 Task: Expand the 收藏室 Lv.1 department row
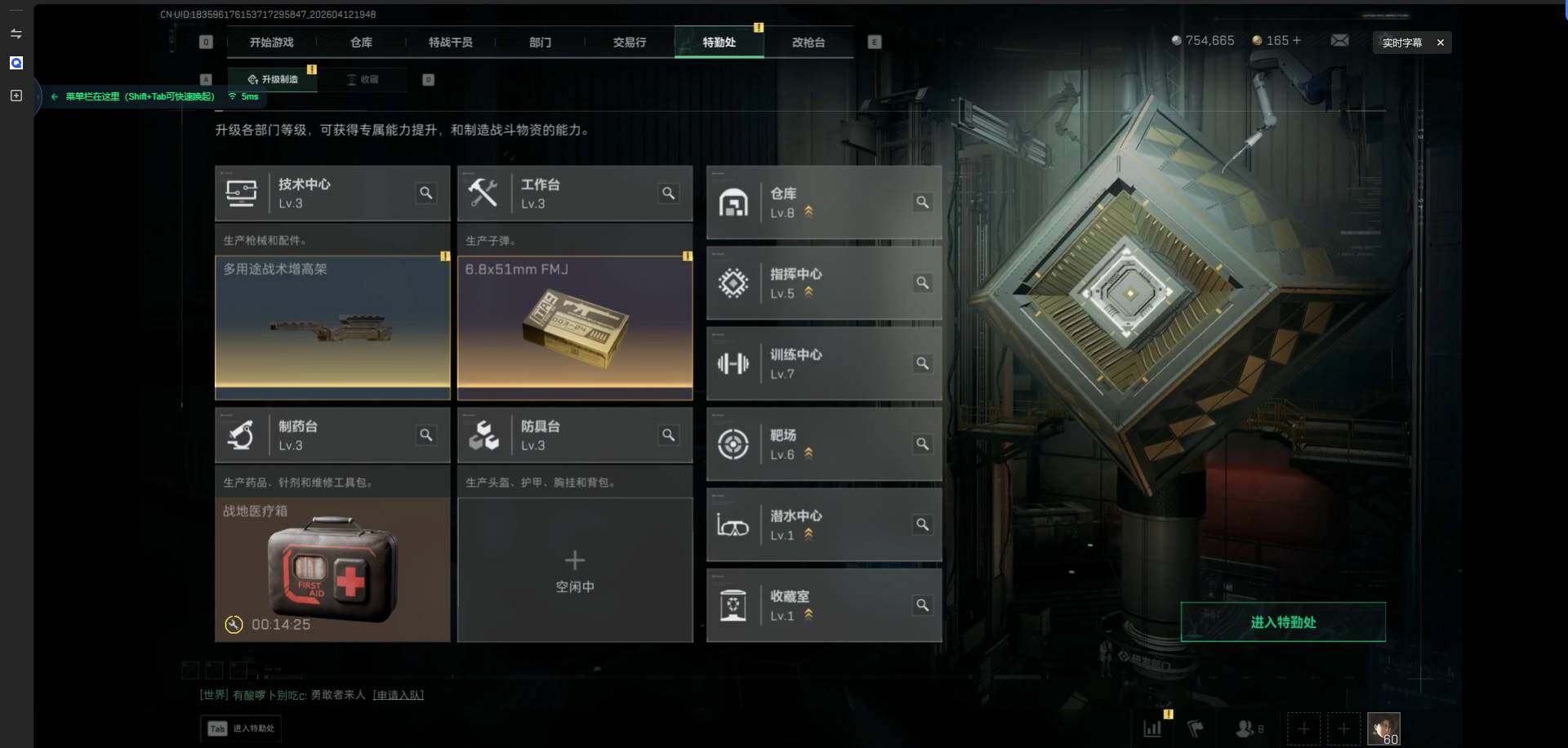click(x=824, y=606)
